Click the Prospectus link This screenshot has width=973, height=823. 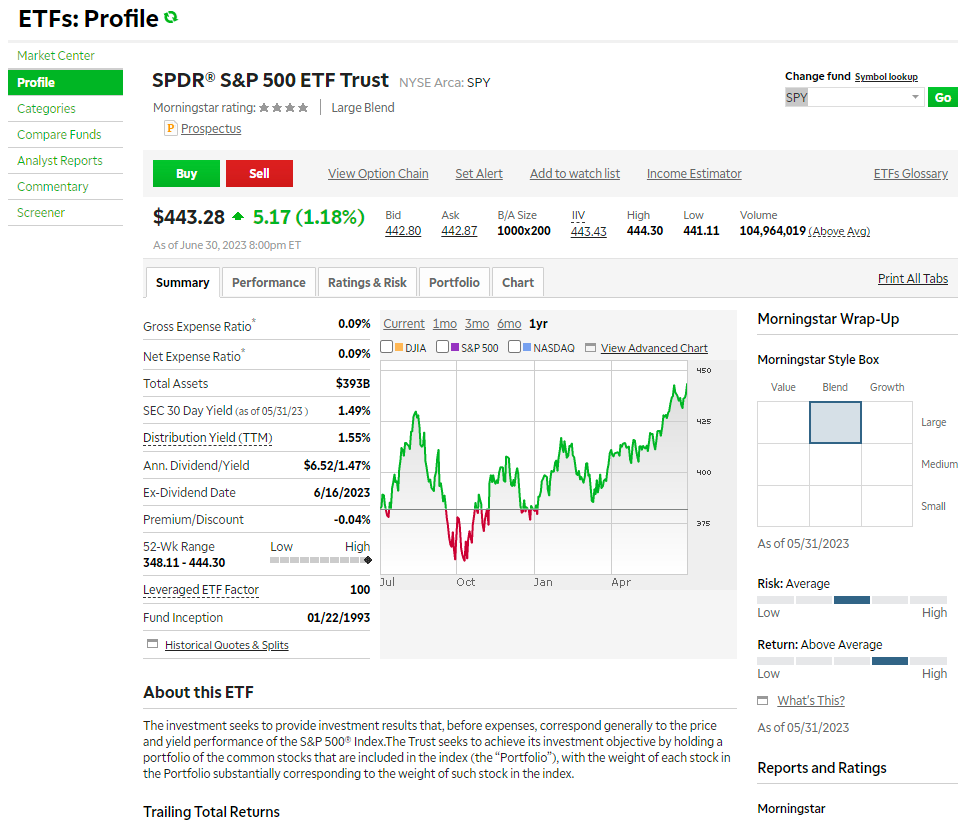pyautogui.click(x=211, y=128)
